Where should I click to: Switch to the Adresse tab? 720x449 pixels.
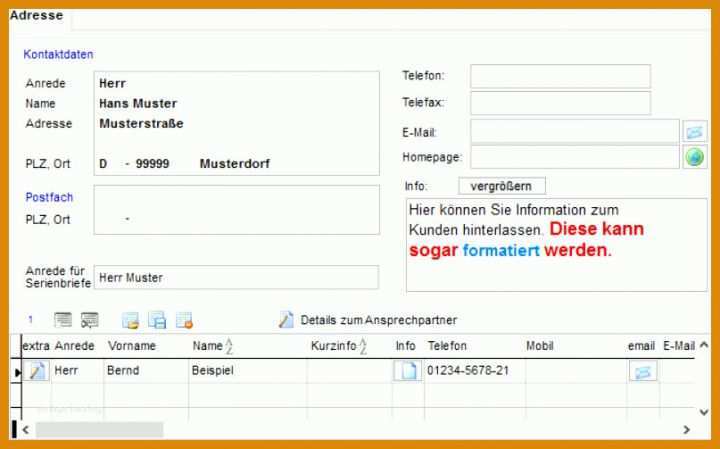pos(37,15)
